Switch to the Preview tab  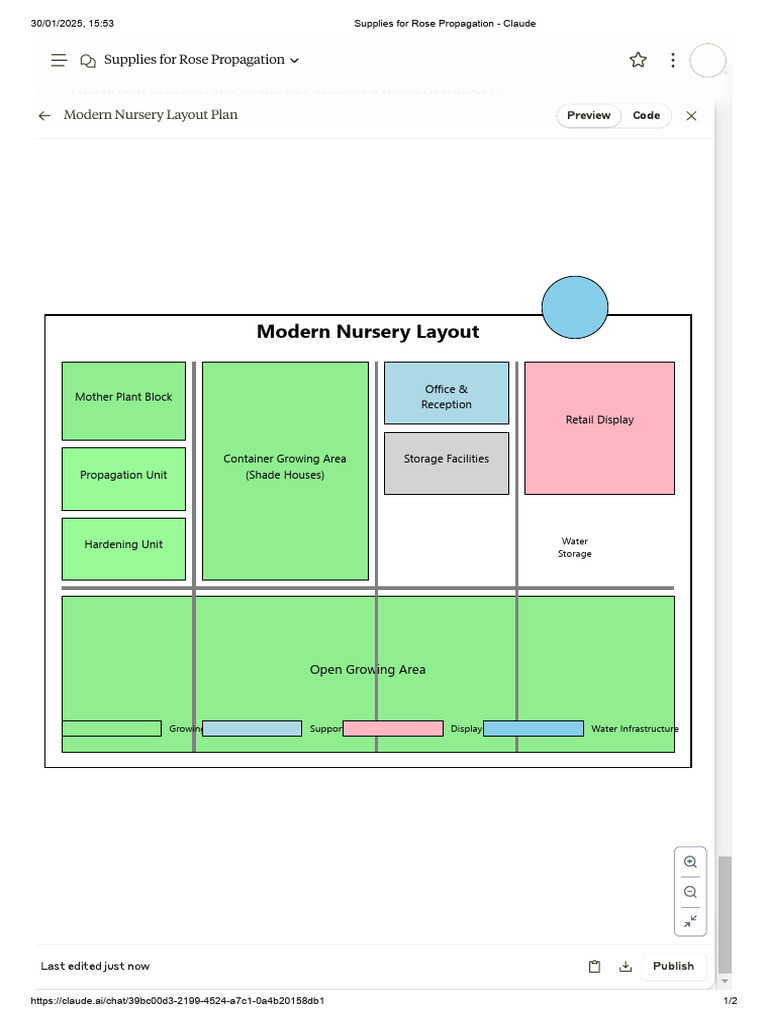tap(588, 116)
